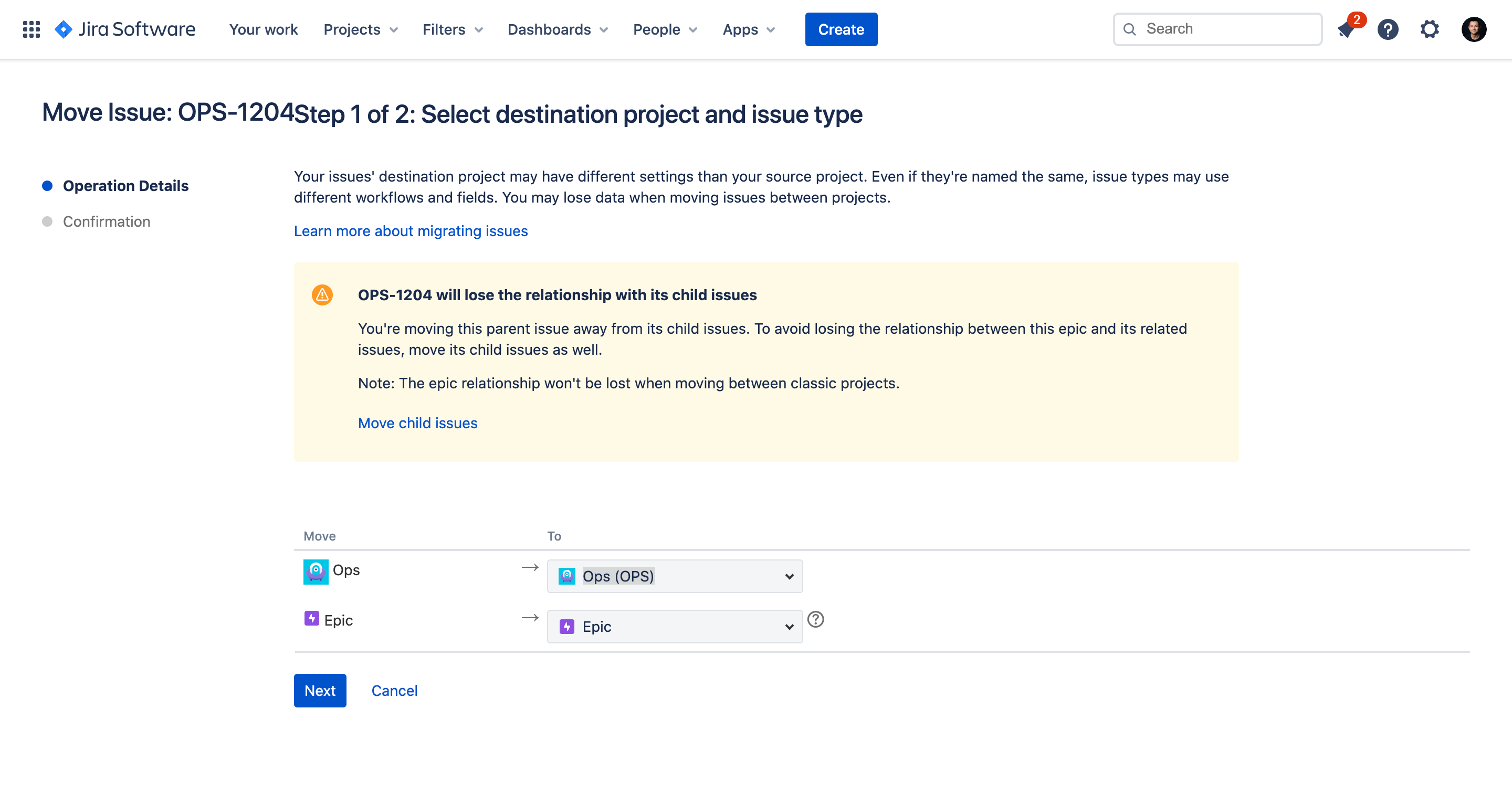Screen dimensions: 1512x804
Task: Follow the Move child issues link
Action: (x=417, y=423)
